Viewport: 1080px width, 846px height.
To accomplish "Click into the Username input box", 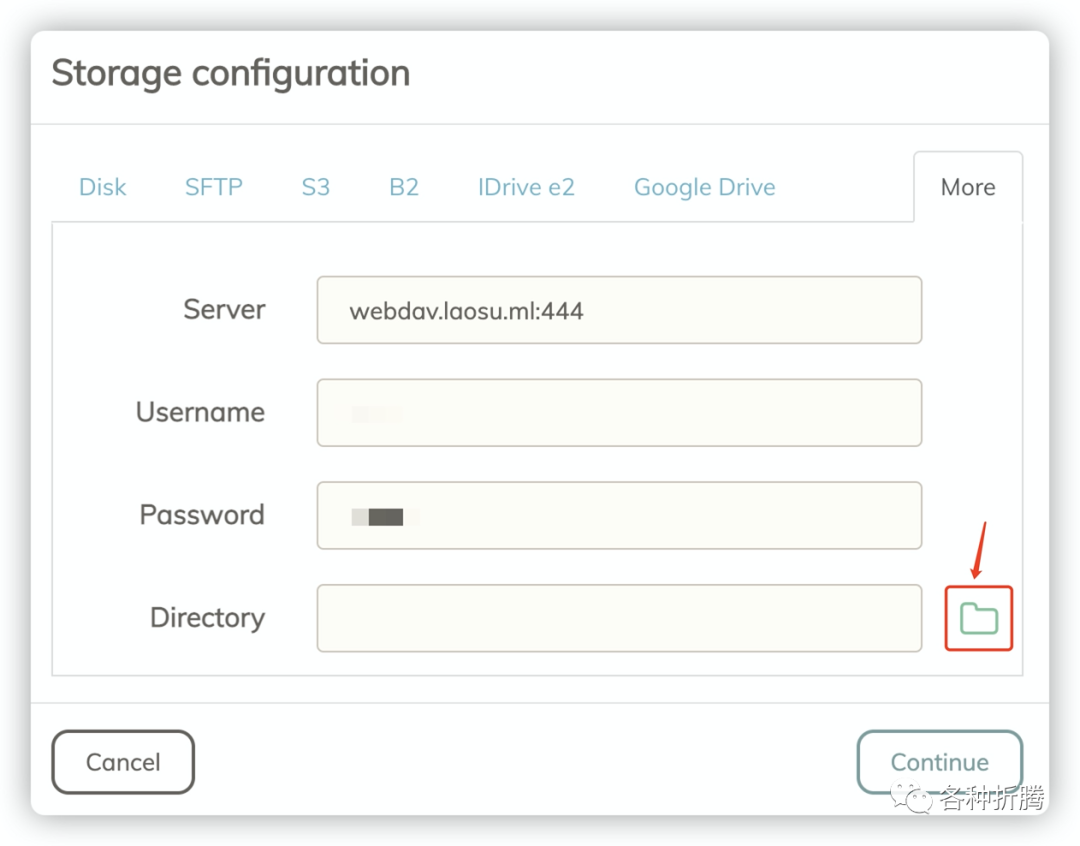I will click(x=619, y=412).
